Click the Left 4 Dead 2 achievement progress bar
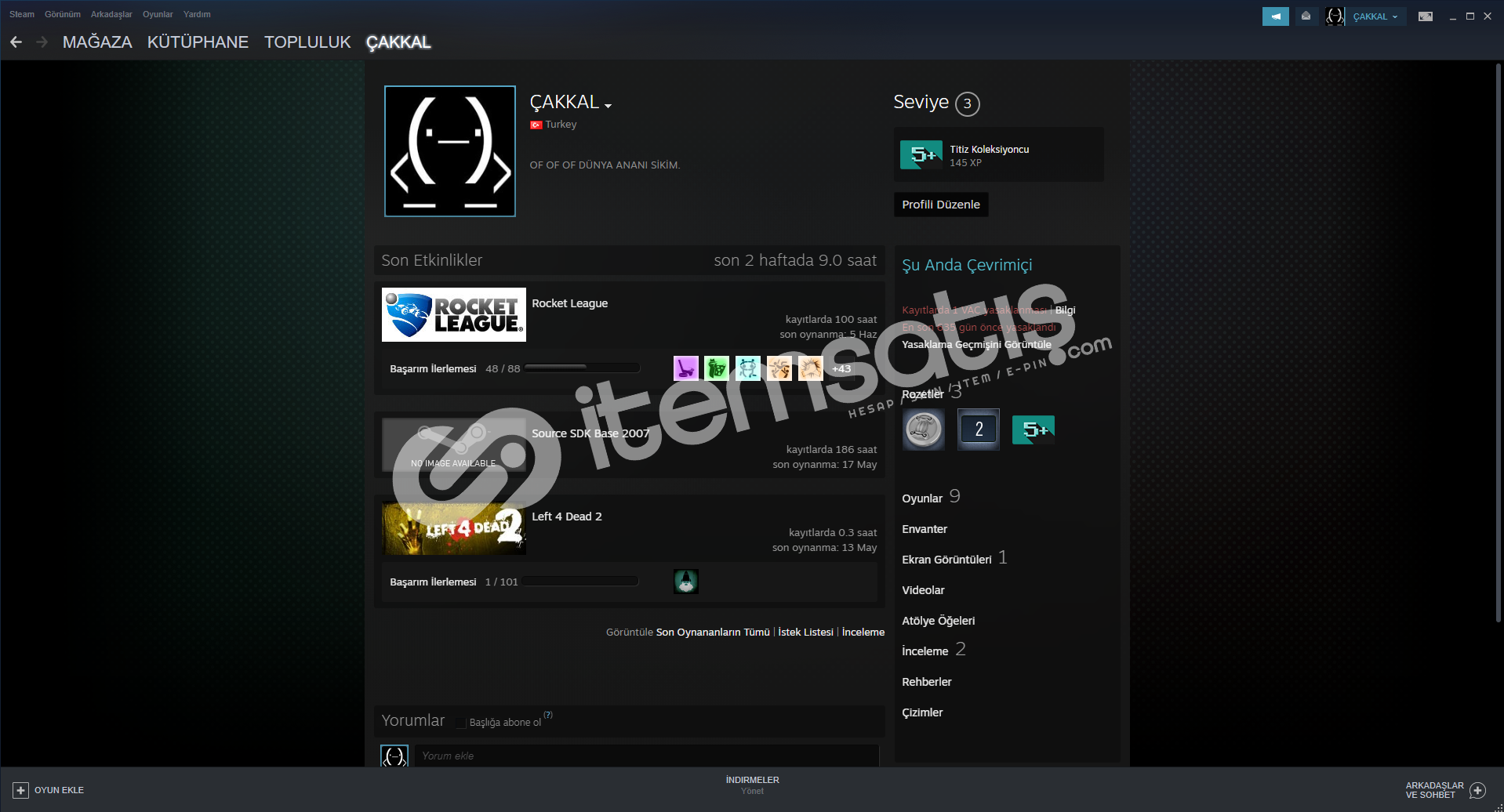Image resolution: width=1504 pixels, height=812 pixels. 580,581
